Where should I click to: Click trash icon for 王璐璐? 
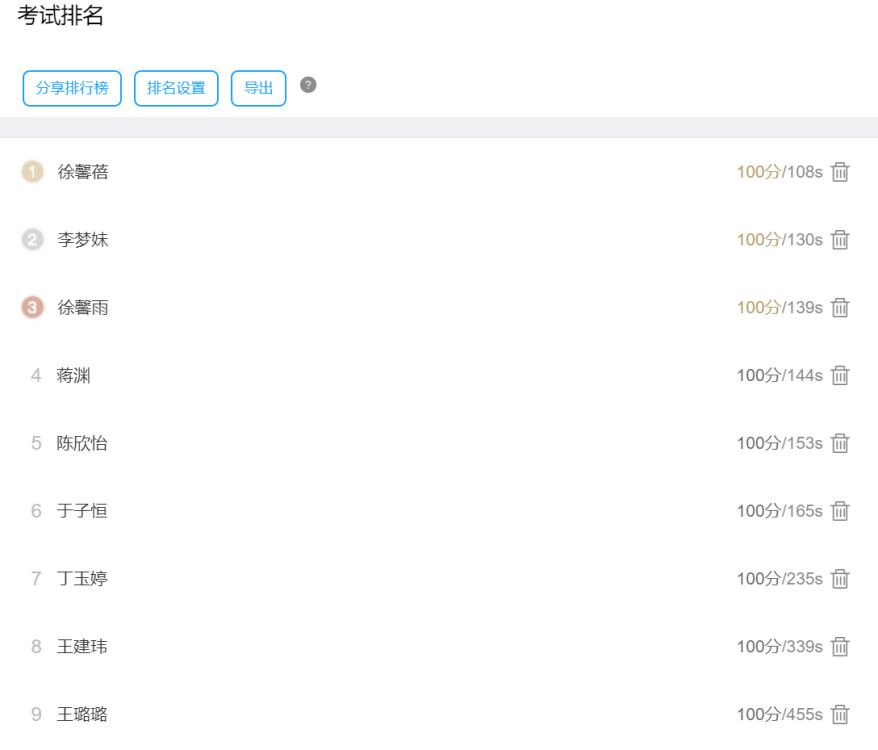[840, 715]
